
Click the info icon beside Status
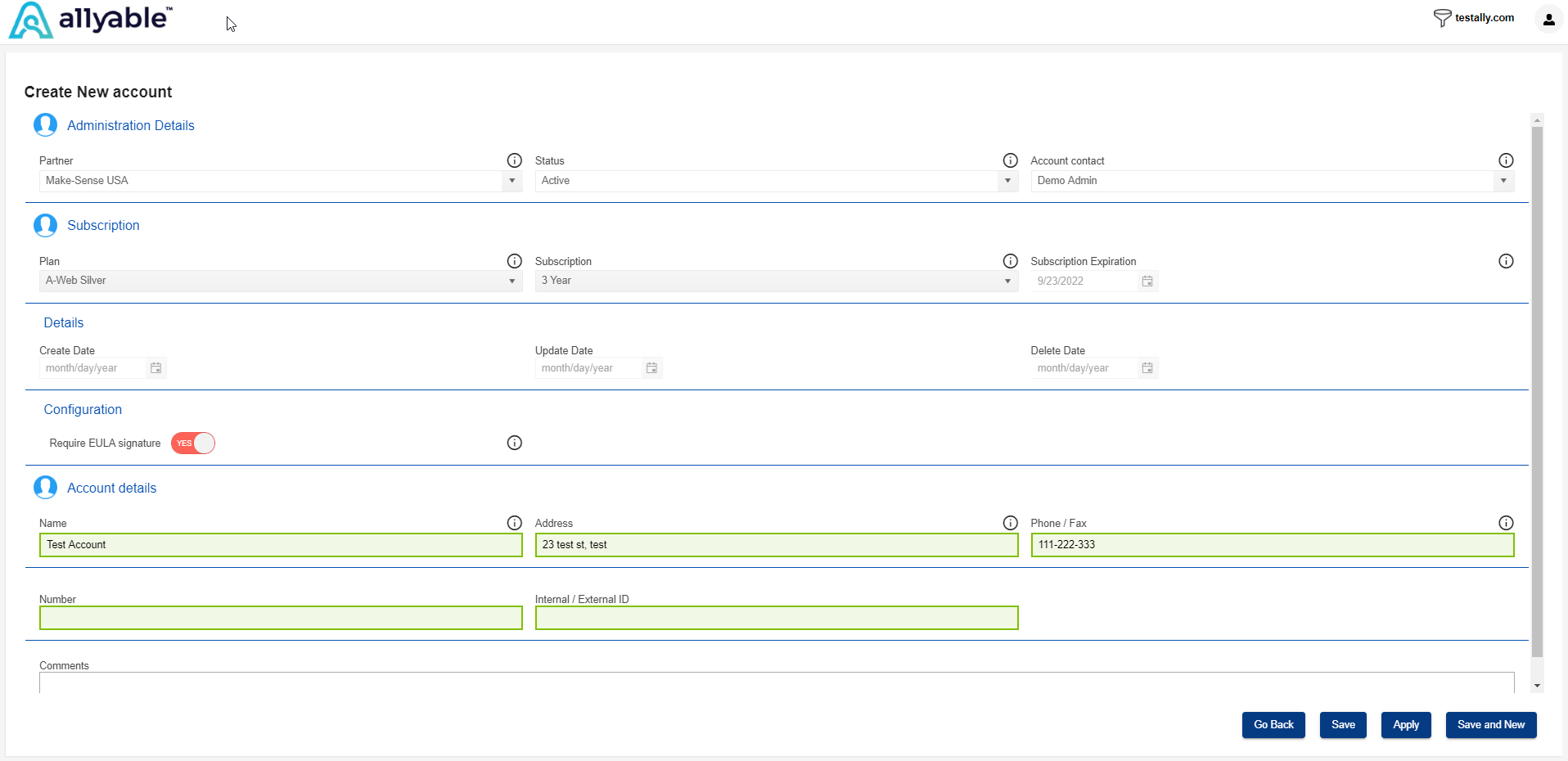pyautogui.click(x=1010, y=160)
